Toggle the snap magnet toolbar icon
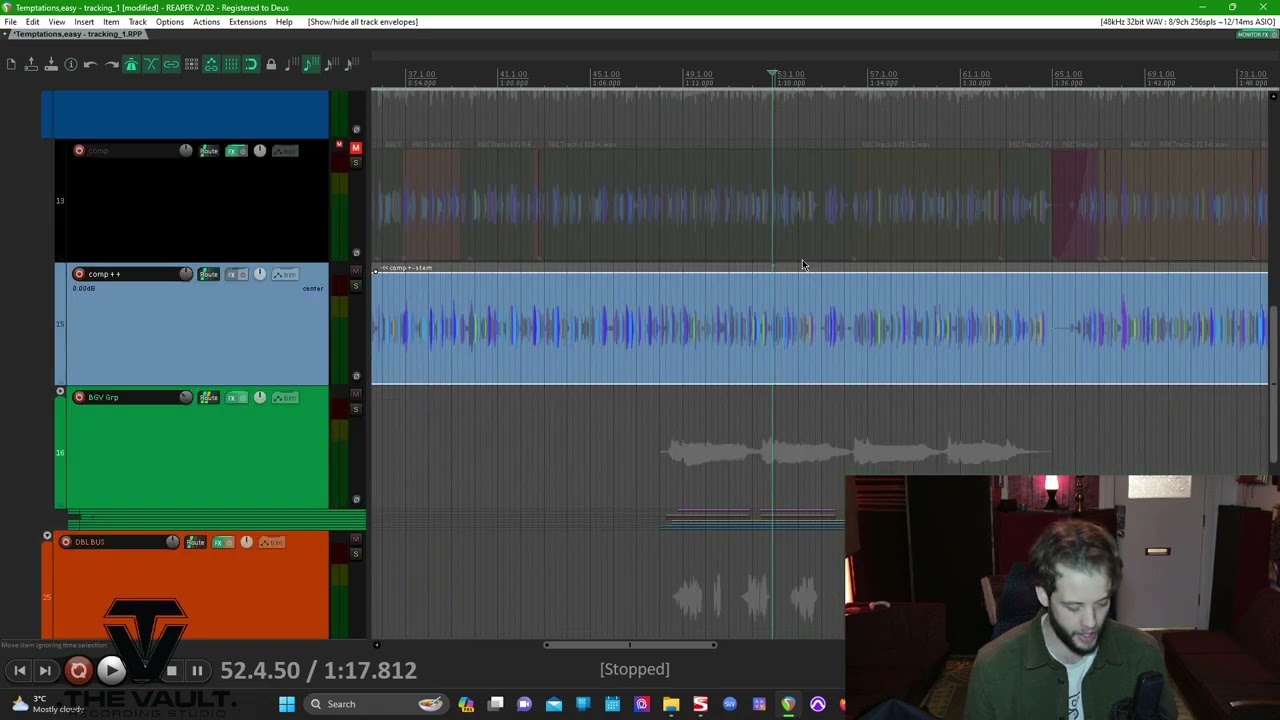 (x=251, y=64)
